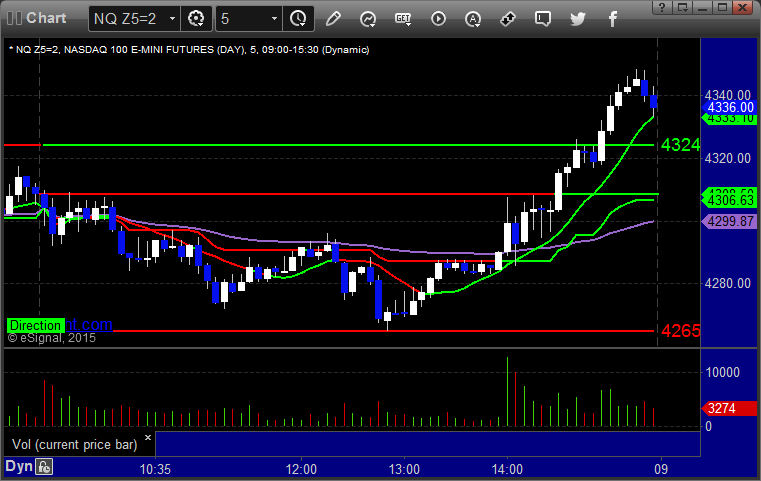Expand the NQ Z5=2 symbol dropdown

coord(172,19)
